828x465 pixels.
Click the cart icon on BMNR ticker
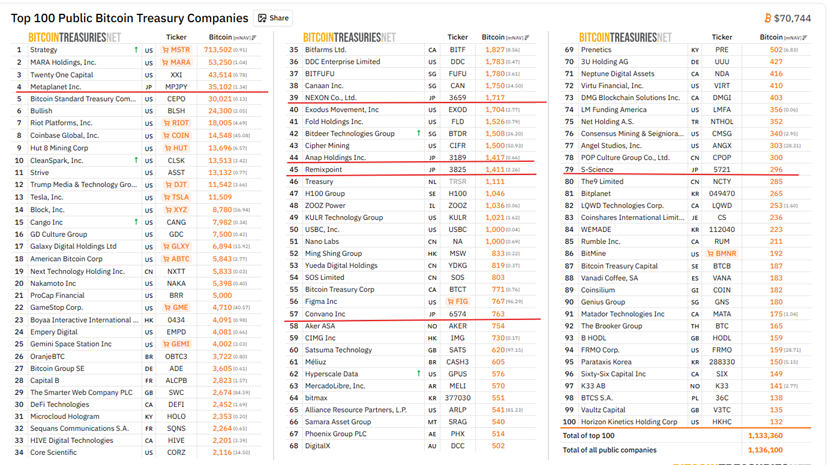point(719,254)
